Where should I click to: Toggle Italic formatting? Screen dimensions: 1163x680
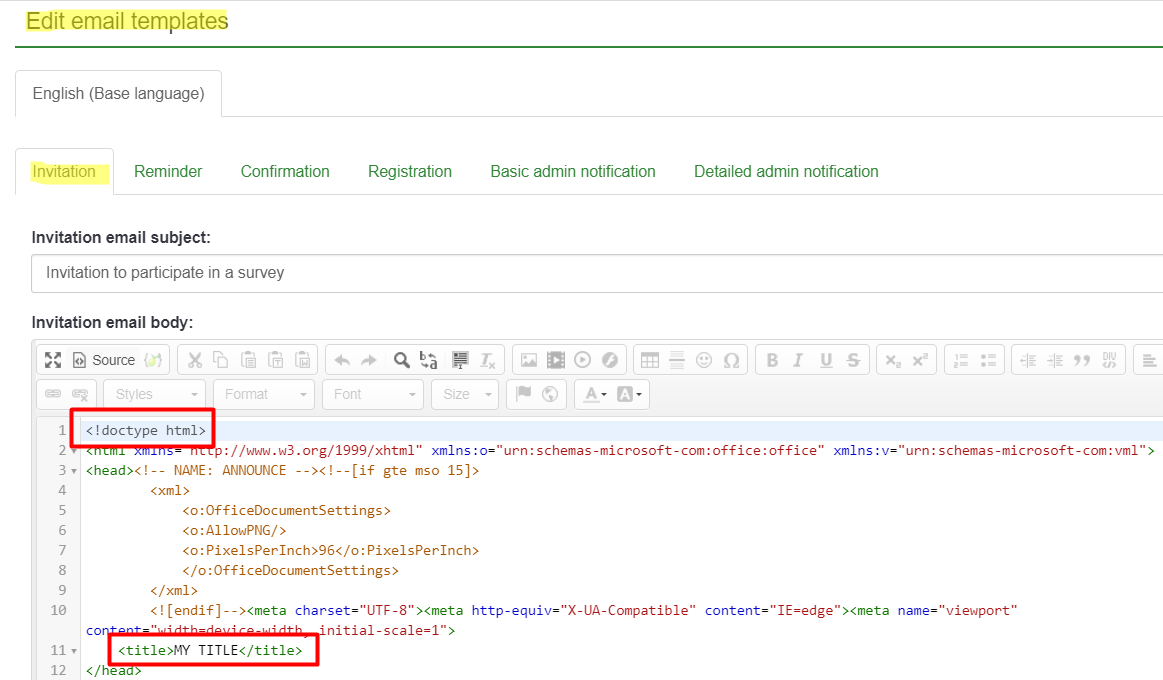[799, 360]
